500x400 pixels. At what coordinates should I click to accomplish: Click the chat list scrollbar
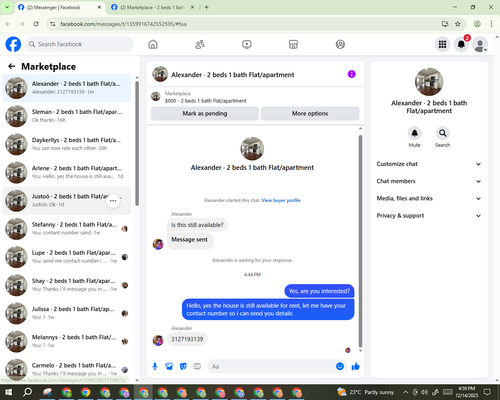[137, 143]
